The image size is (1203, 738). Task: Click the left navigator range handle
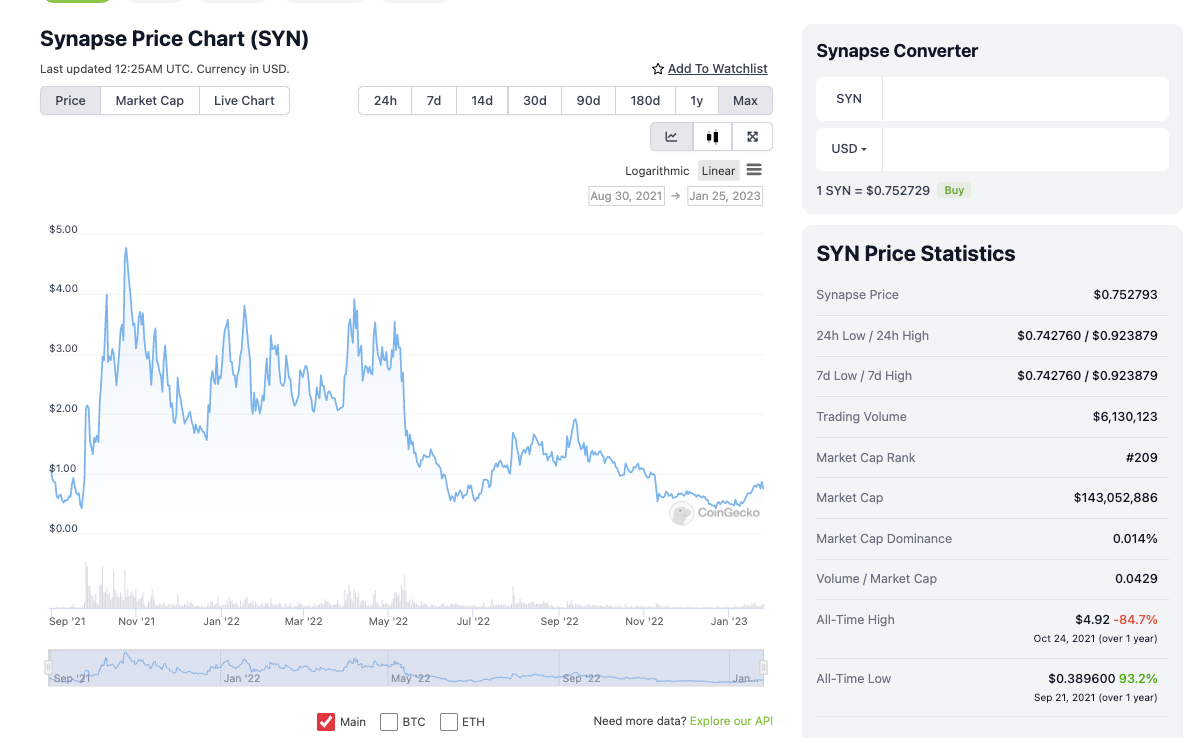point(48,667)
